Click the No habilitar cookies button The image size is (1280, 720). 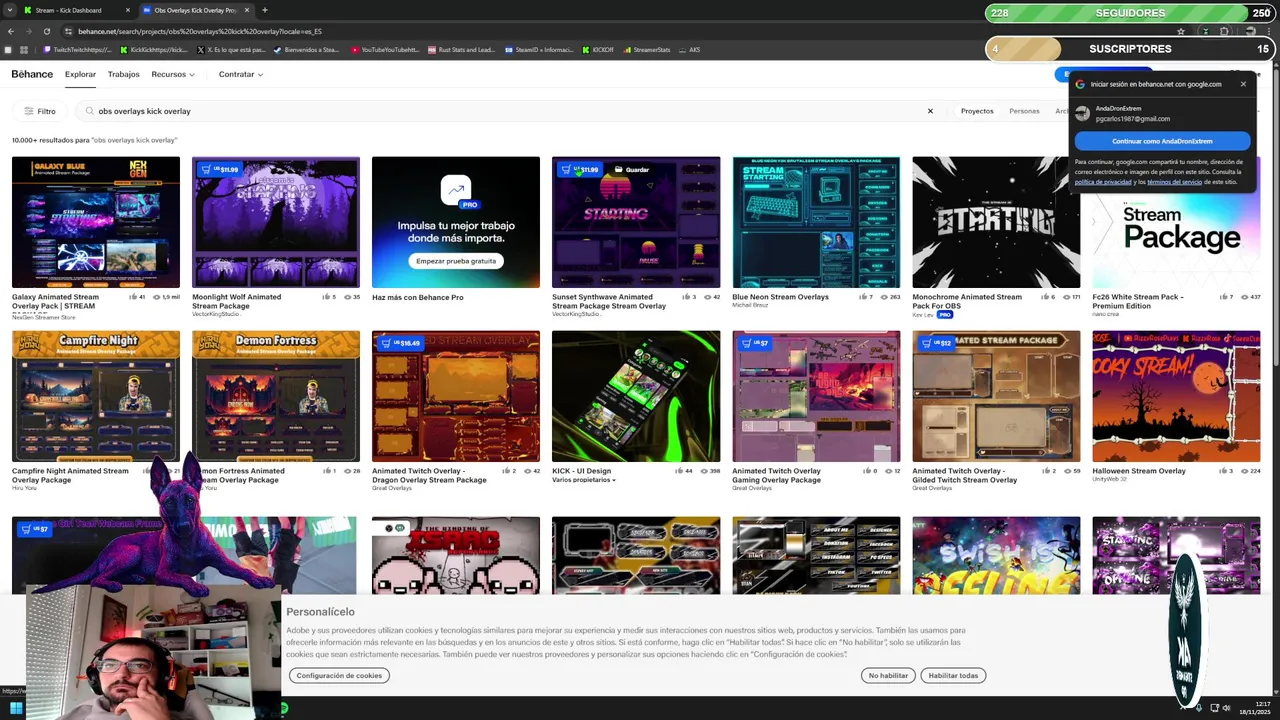coord(888,676)
